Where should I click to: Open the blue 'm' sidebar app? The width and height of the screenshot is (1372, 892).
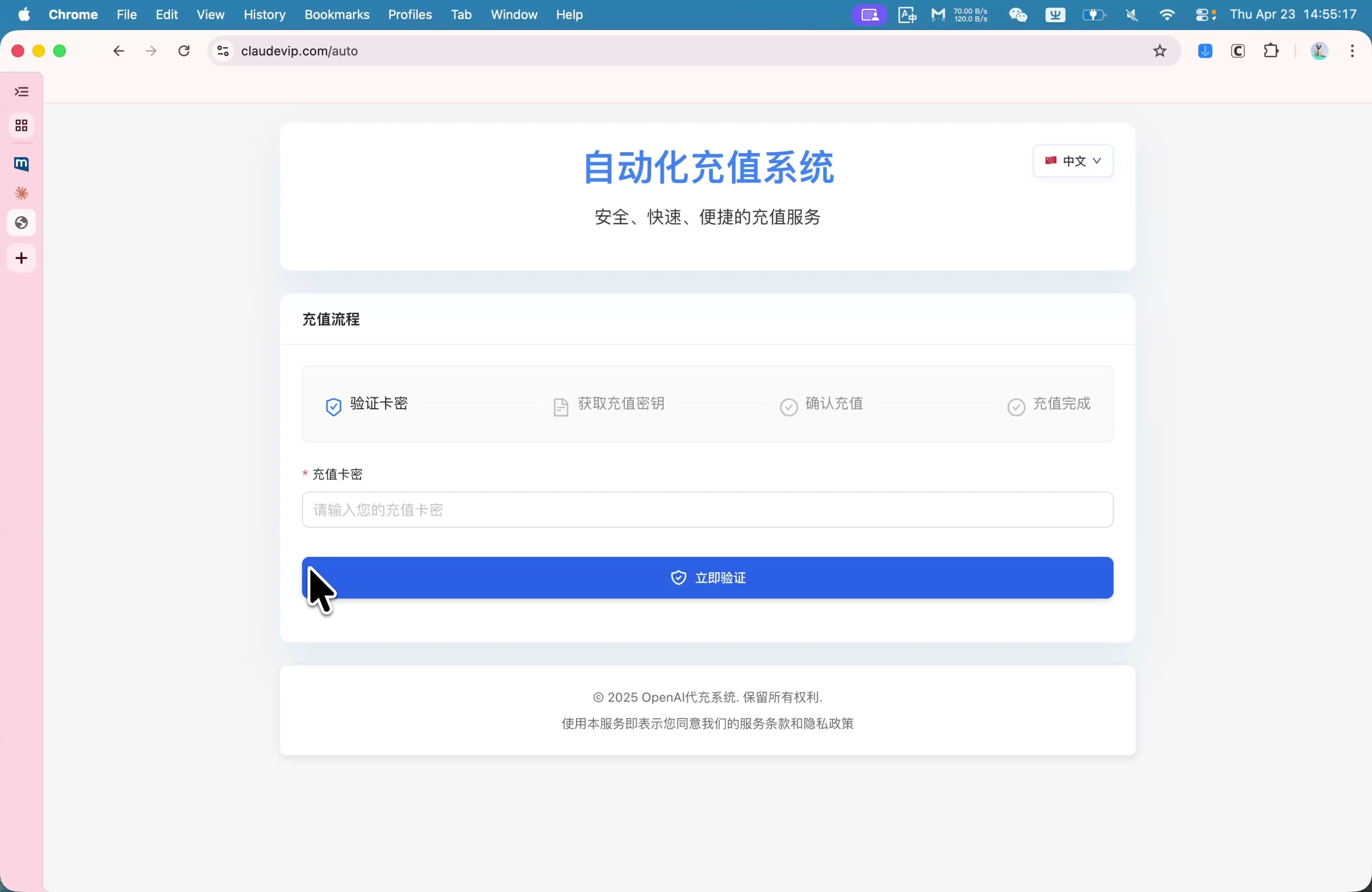click(21, 164)
